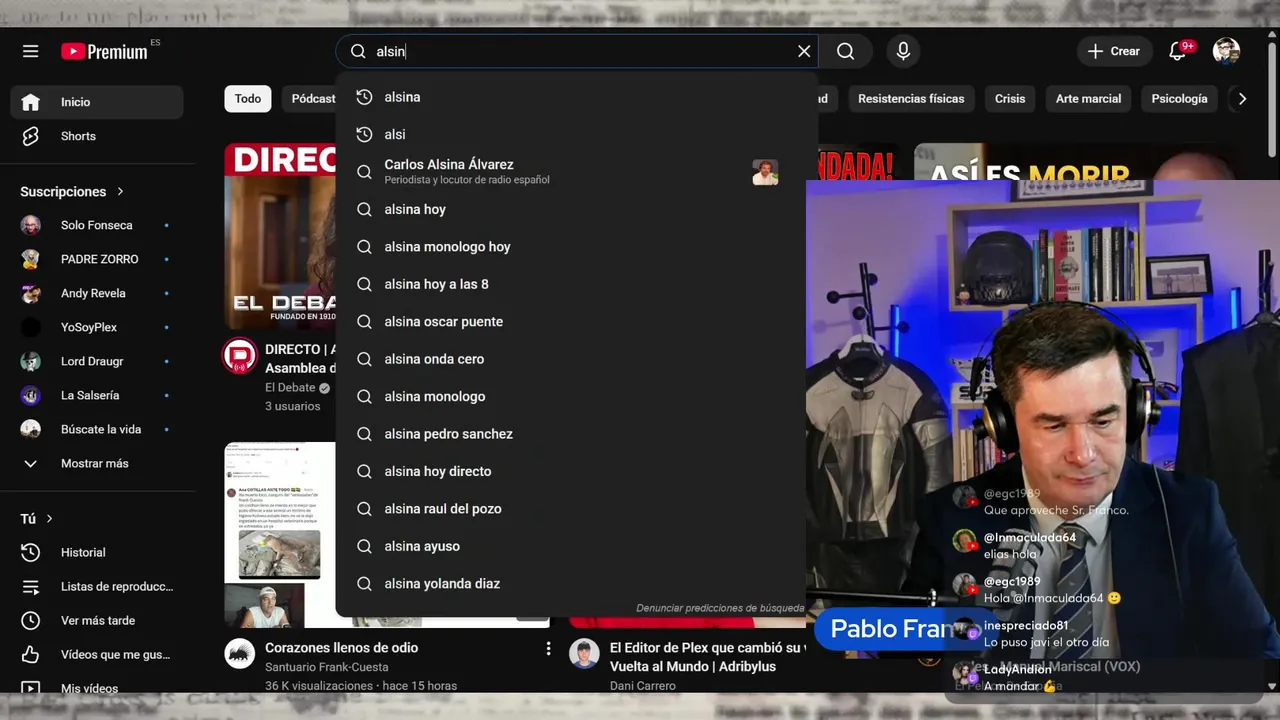Open the El Debate channel name link
1280x720 pixels.
(290, 388)
